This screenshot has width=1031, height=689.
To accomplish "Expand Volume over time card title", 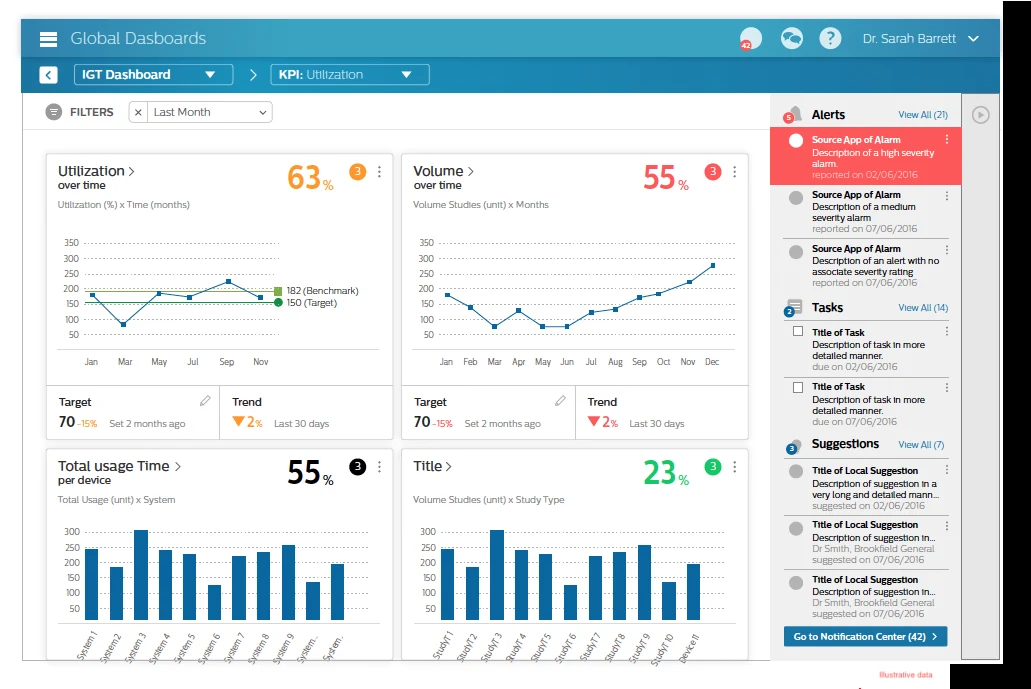I will point(443,172).
